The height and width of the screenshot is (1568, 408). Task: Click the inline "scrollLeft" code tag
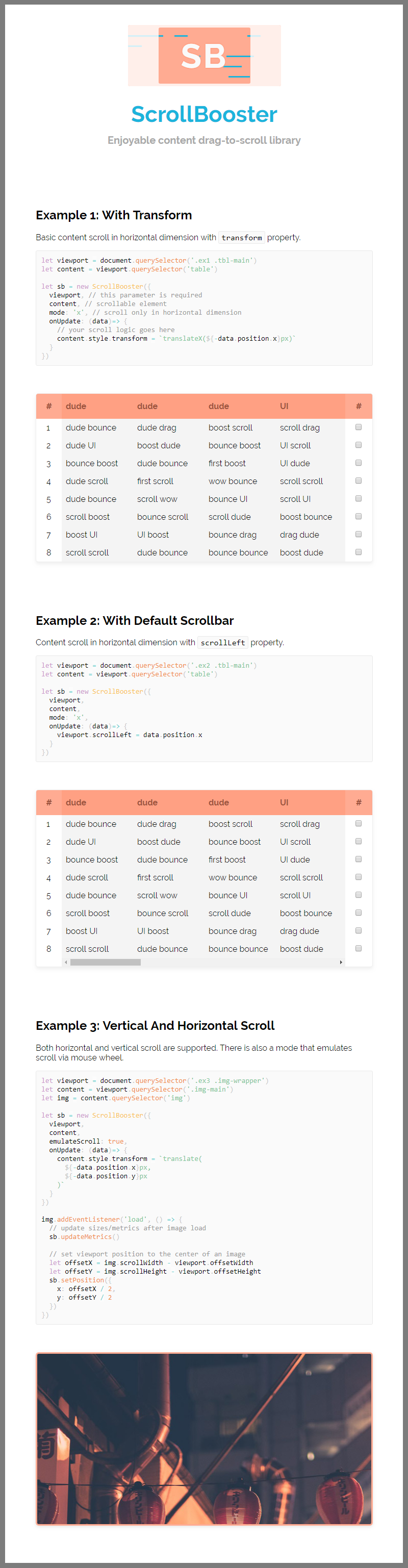click(x=223, y=642)
